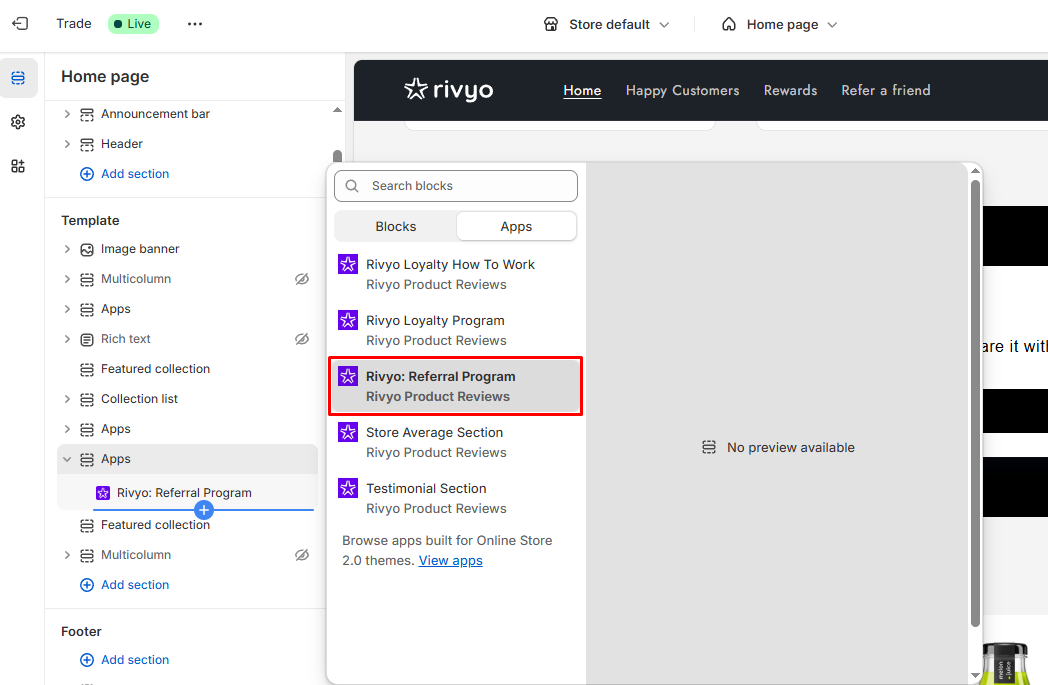
Task: Click the magnifier icon in Search blocks
Action: pyautogui.click(x=352, y=186)
